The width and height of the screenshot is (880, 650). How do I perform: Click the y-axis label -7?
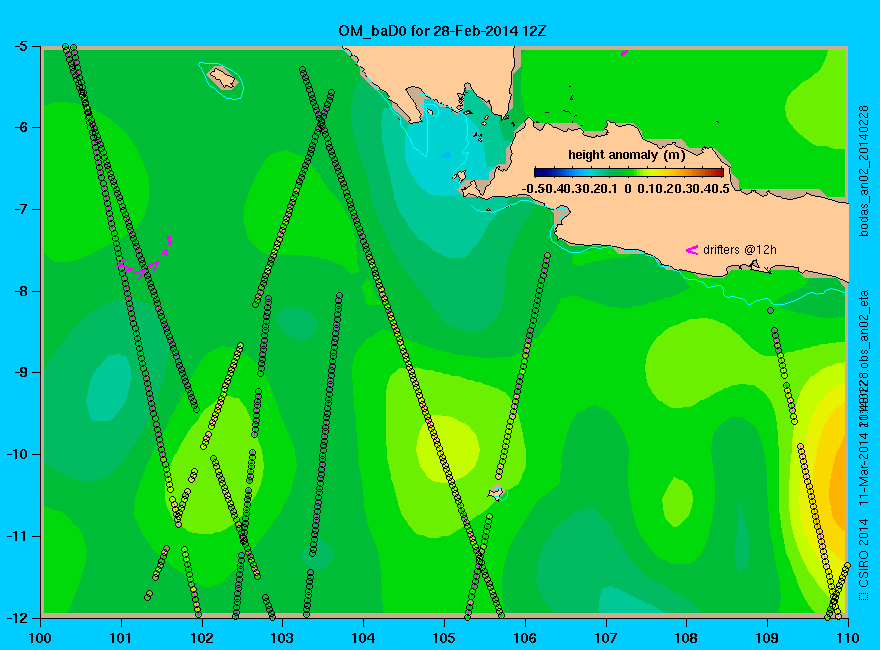click(x=20, y=209)
